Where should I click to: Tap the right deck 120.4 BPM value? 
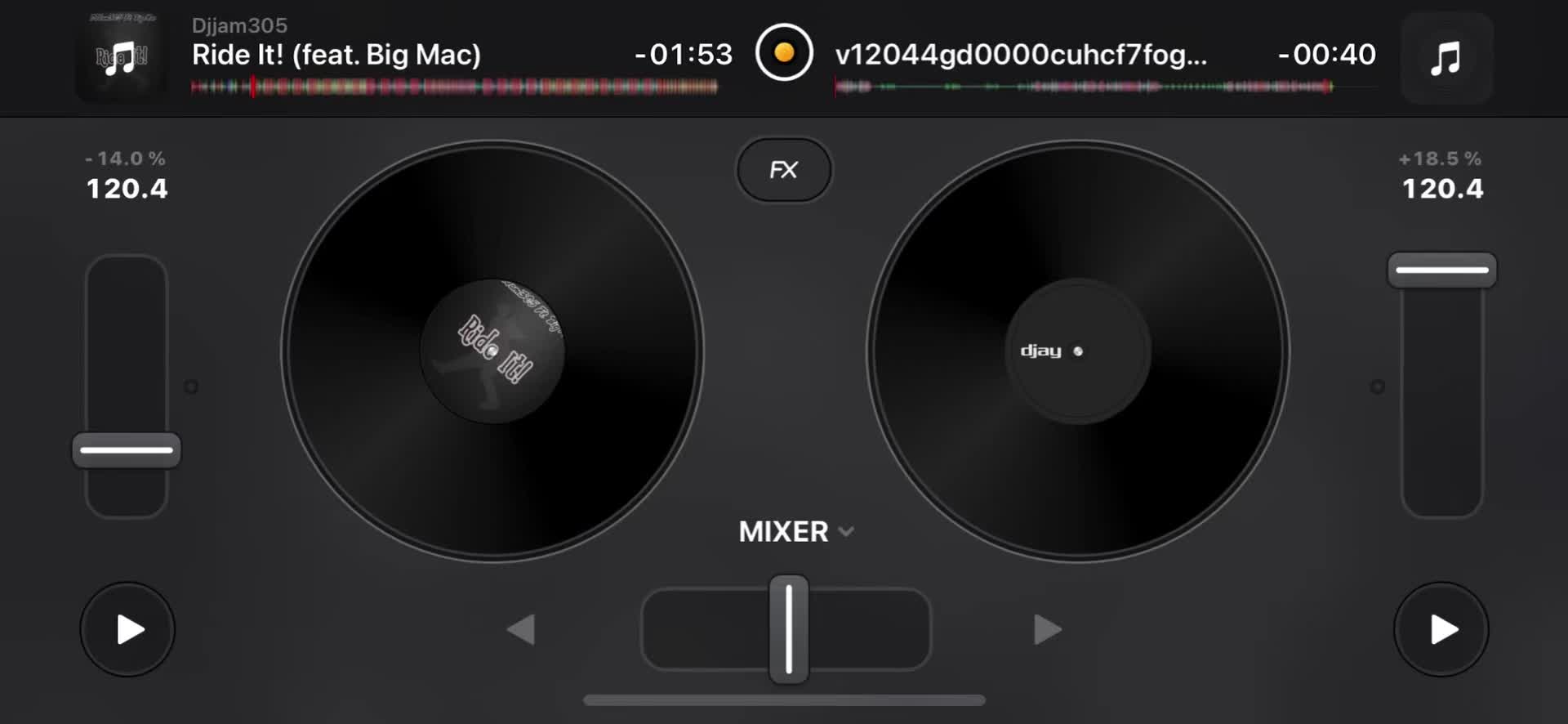(1443, 189)
